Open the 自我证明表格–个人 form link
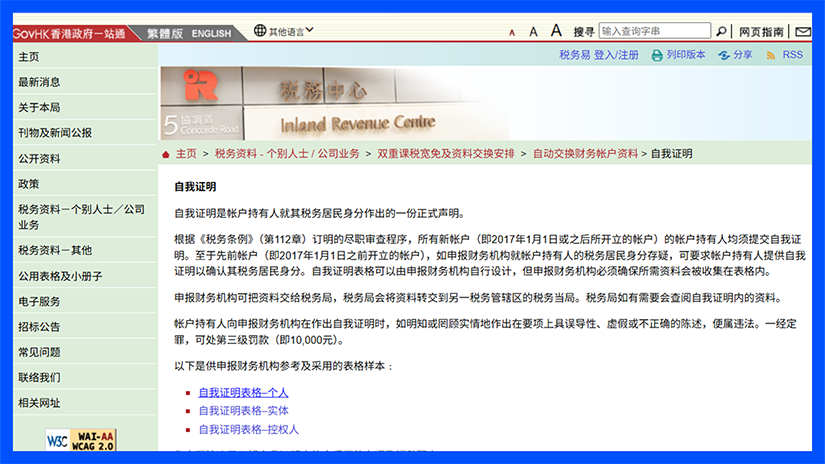 243,392
